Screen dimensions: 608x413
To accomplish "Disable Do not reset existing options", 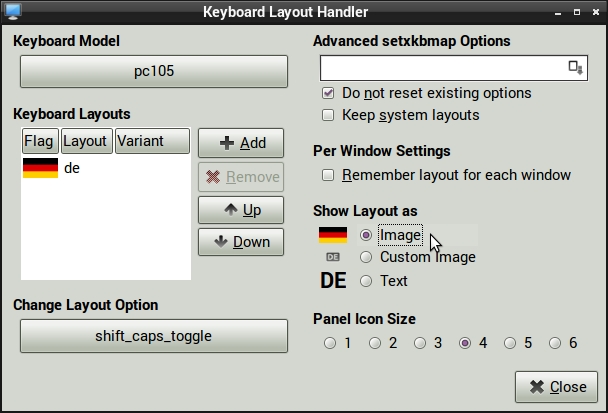I will pyautogui.click(x=328, y=93).
